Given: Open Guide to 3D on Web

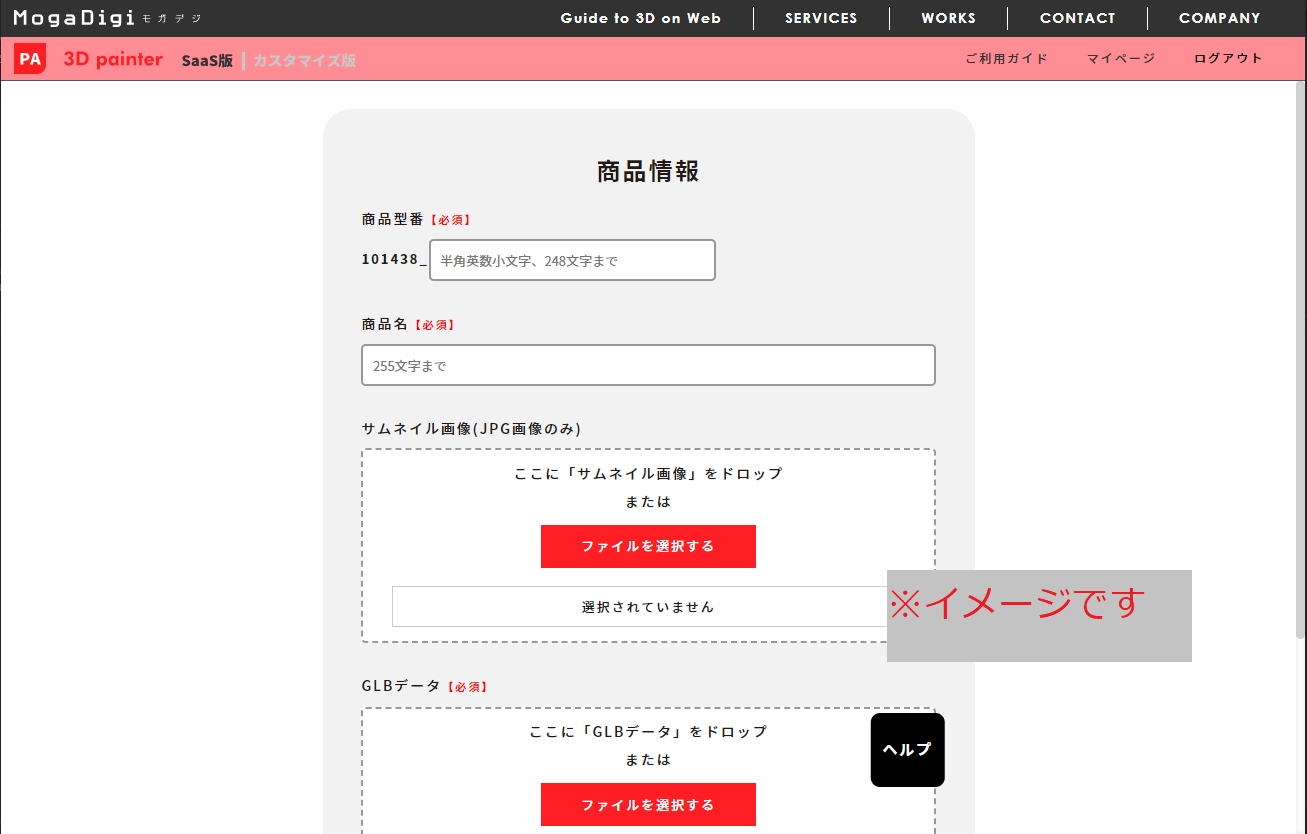Looking at the screenshot, I should 640,17.
